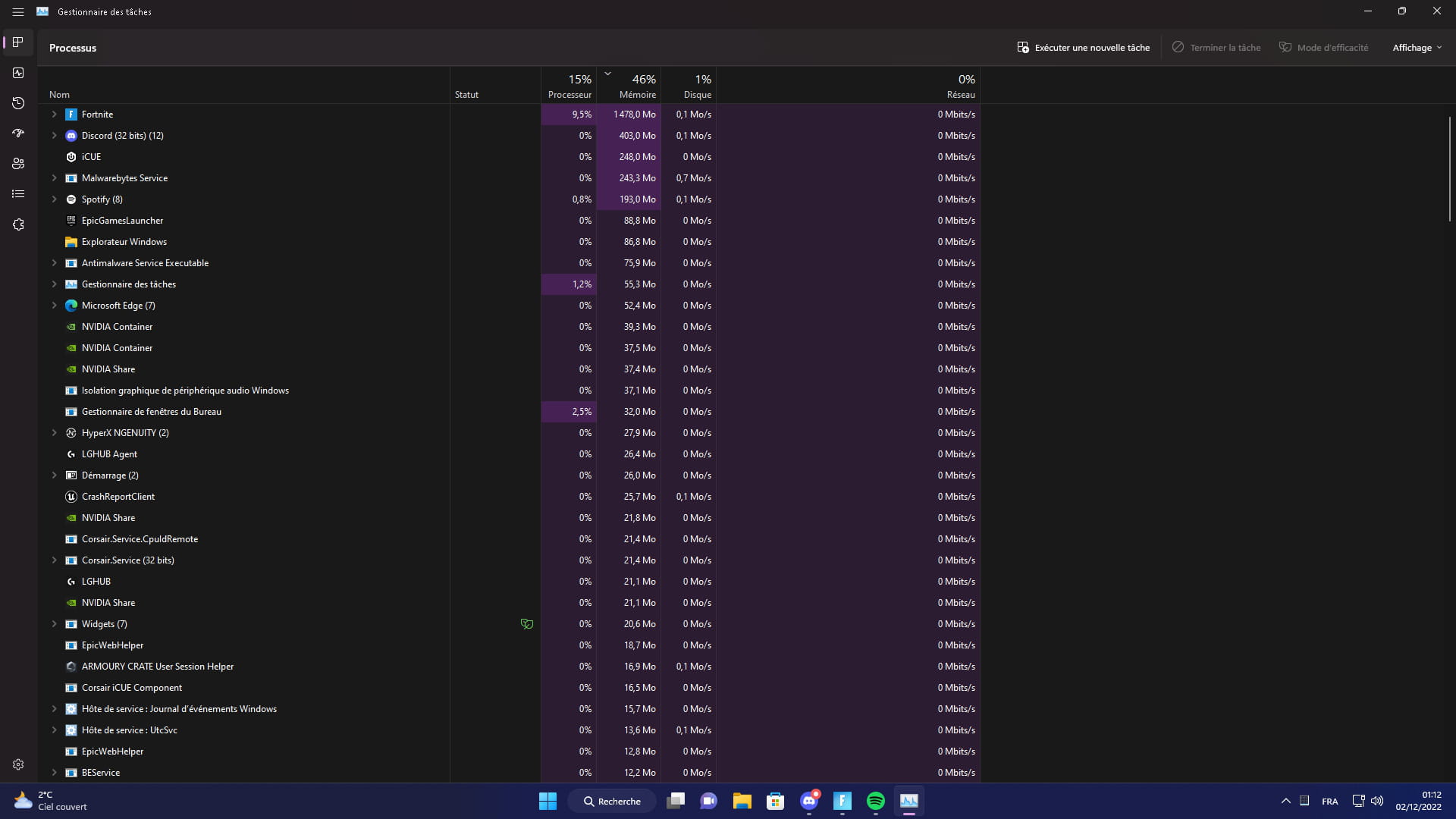Sort by the Statut column header
Image resolution: width=1456 pixels, height=819 pixels.
point(495,85)
